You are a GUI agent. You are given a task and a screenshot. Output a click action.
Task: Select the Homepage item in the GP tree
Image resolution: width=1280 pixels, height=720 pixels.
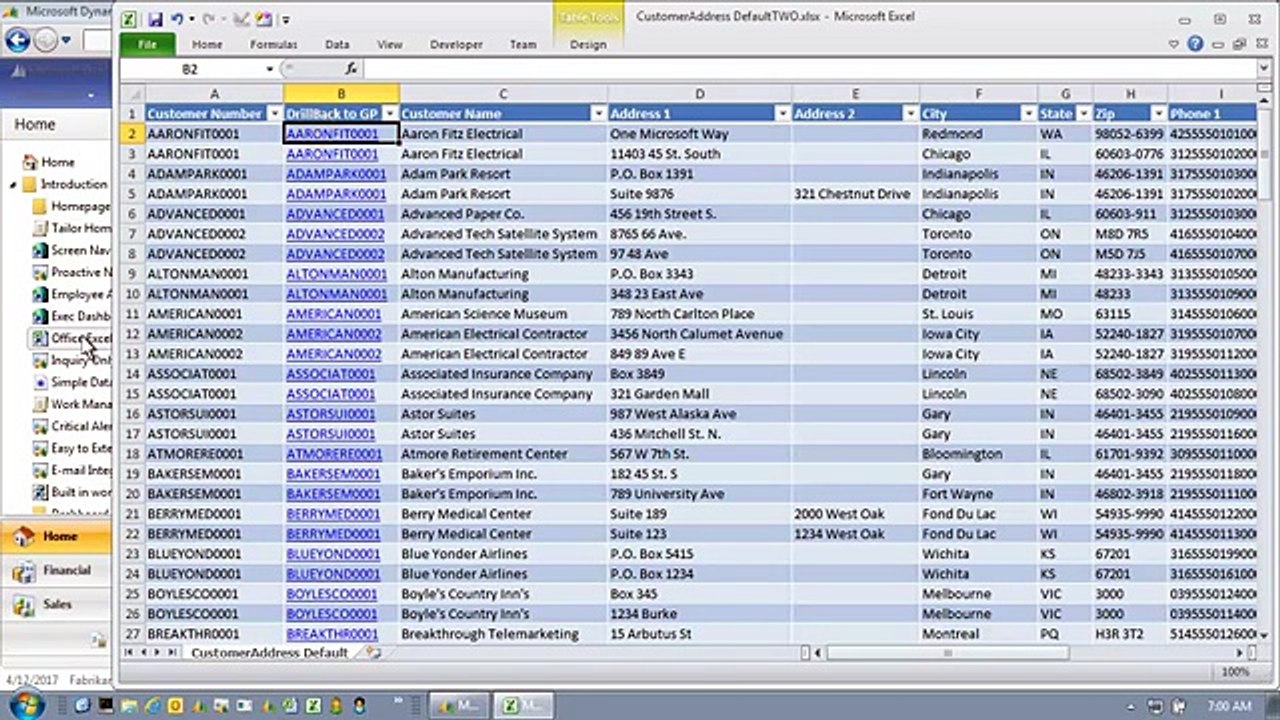coord(71,206)
